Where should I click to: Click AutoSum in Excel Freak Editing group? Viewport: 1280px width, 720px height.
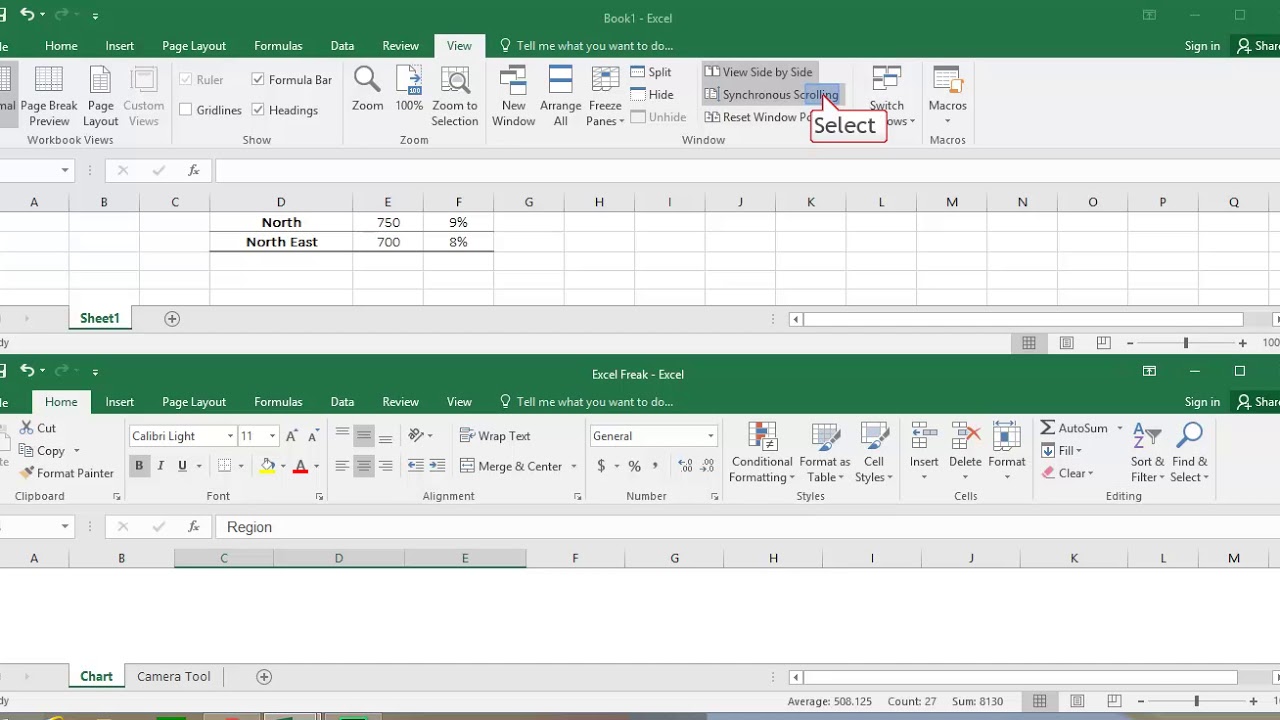1074,428
